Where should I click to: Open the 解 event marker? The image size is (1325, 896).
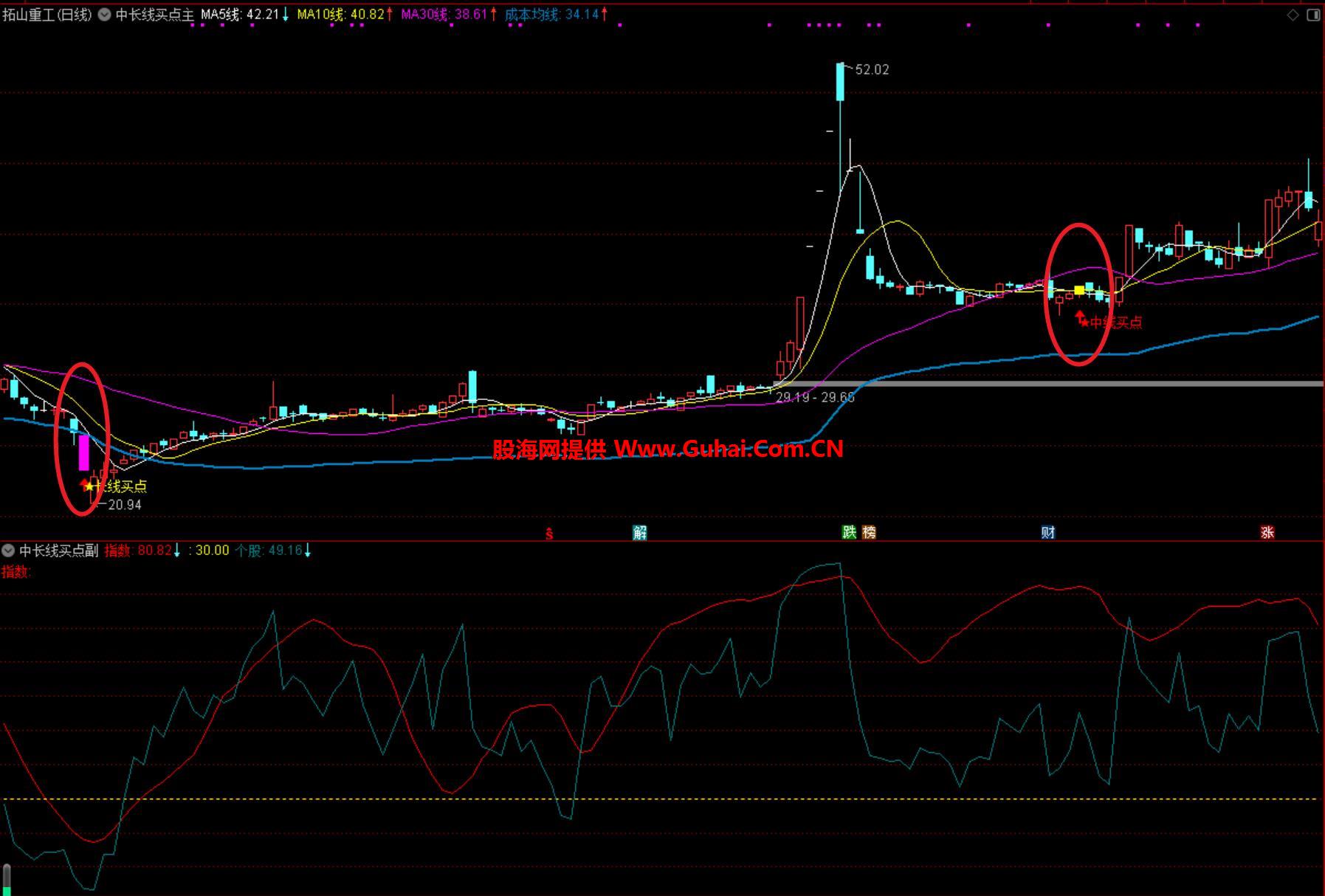click(x=639, y=533)
